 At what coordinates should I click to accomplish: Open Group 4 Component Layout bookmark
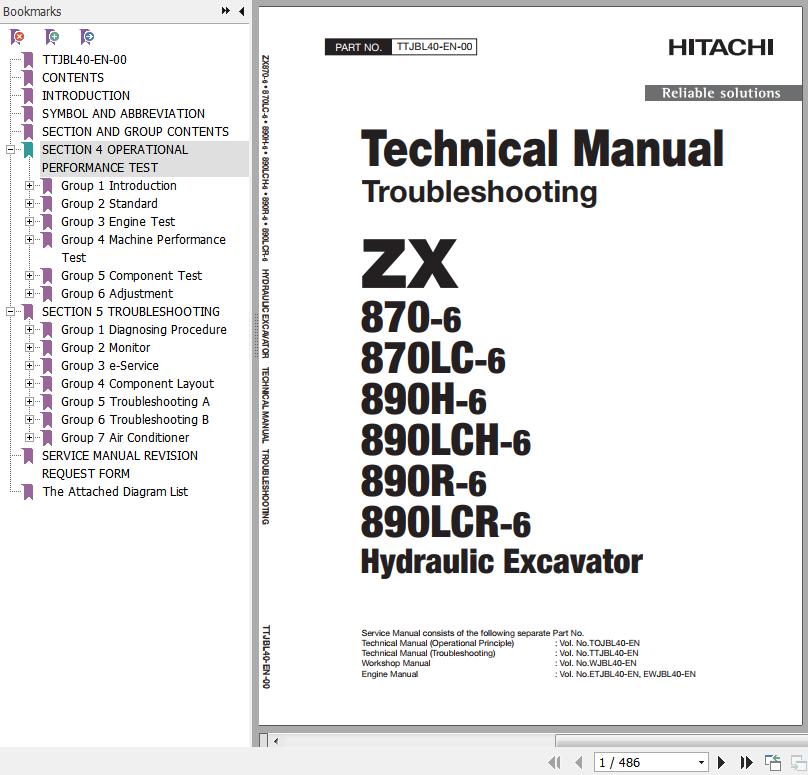138,384
